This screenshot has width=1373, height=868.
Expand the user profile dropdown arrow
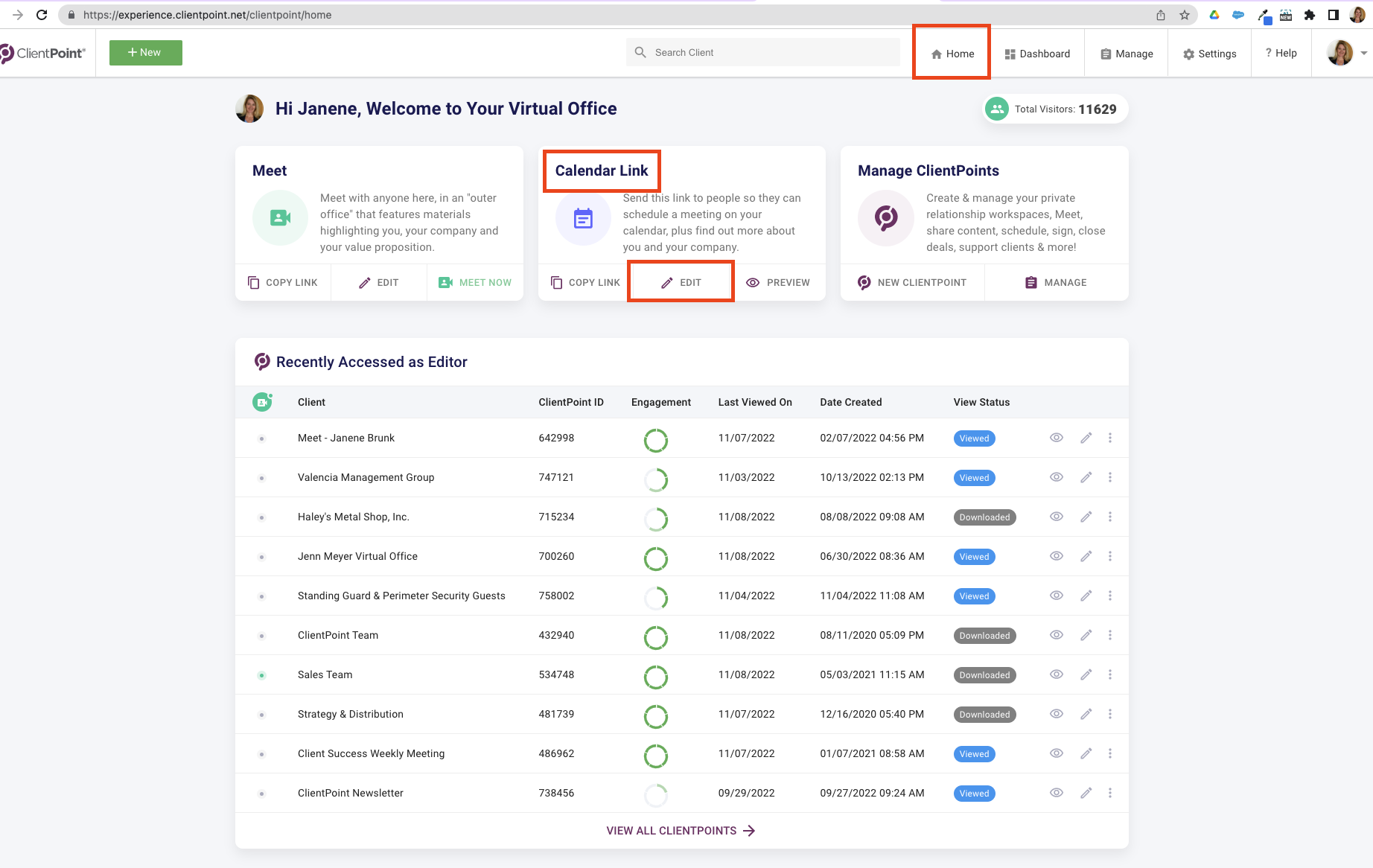click(1363, 53)
